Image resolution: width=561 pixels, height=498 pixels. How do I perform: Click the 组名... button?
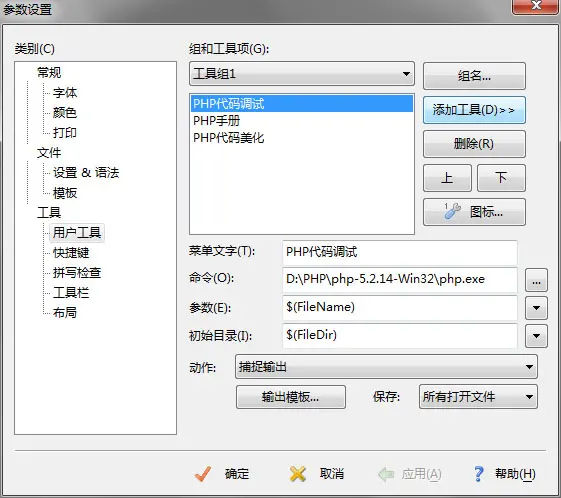point(474,76)
